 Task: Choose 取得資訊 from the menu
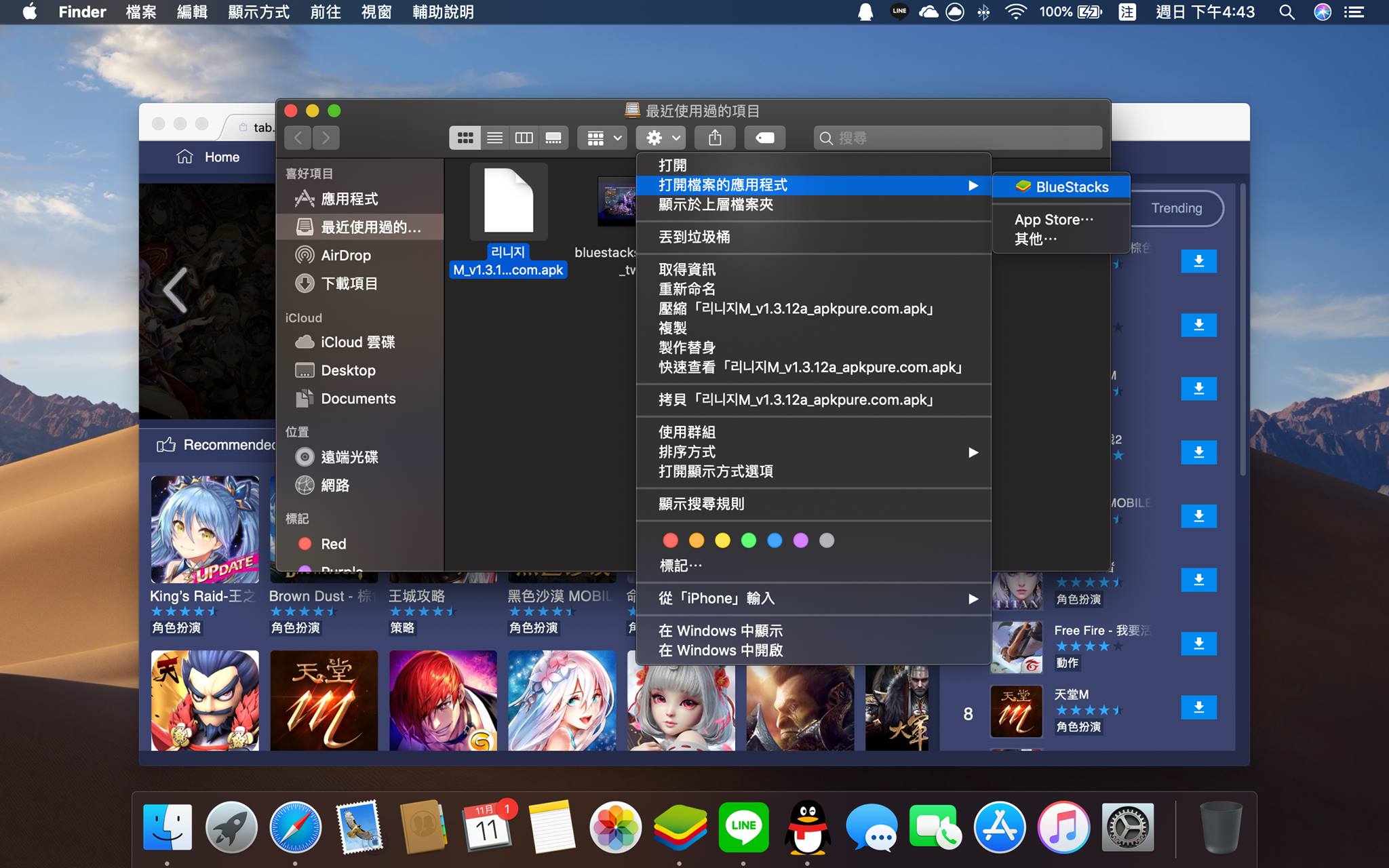[814, 270]
